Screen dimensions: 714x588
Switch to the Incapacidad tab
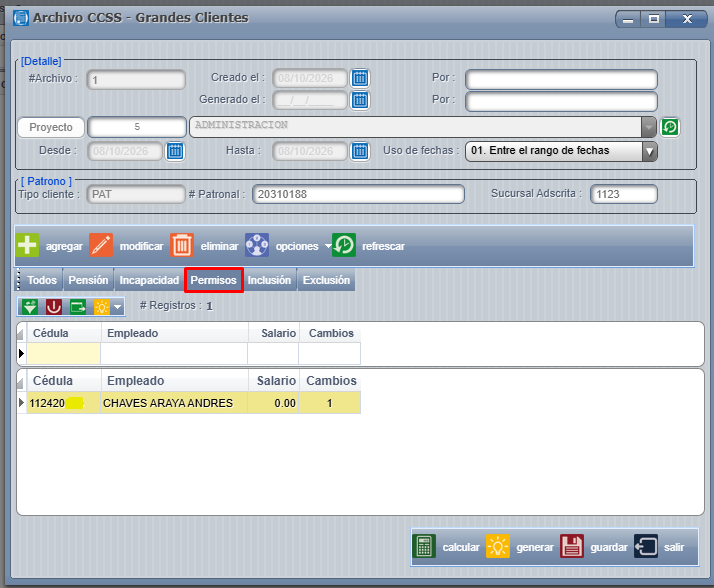pos(149,280)
